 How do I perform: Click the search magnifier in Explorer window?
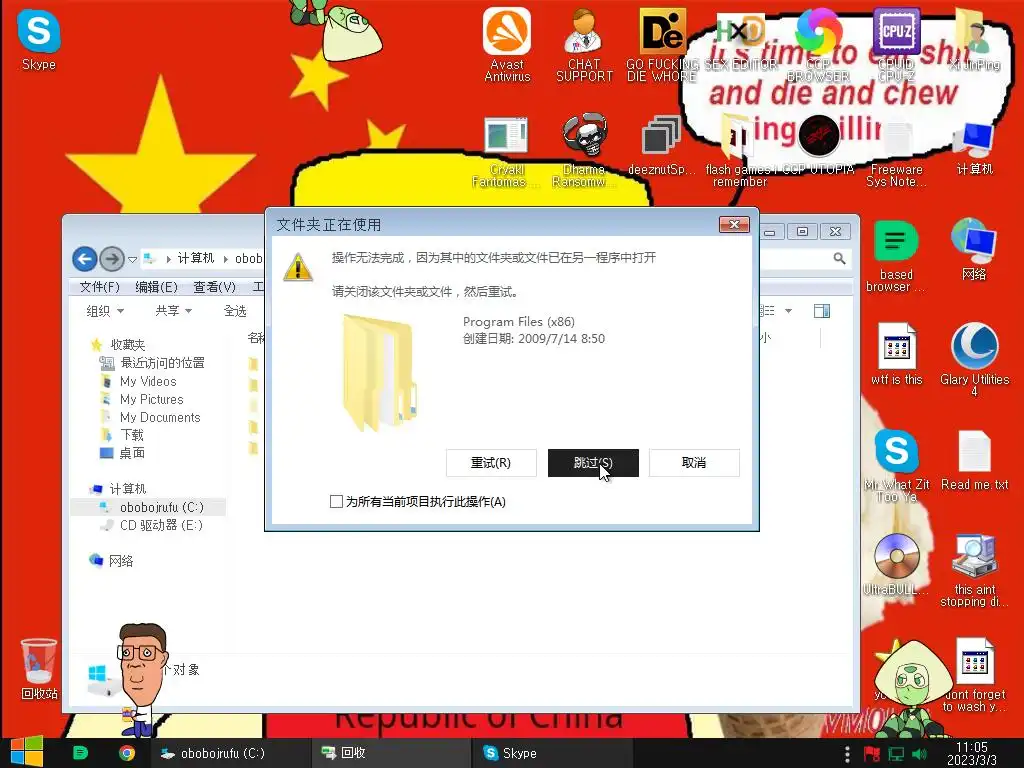pyautogui.click(x=839, y=259)
